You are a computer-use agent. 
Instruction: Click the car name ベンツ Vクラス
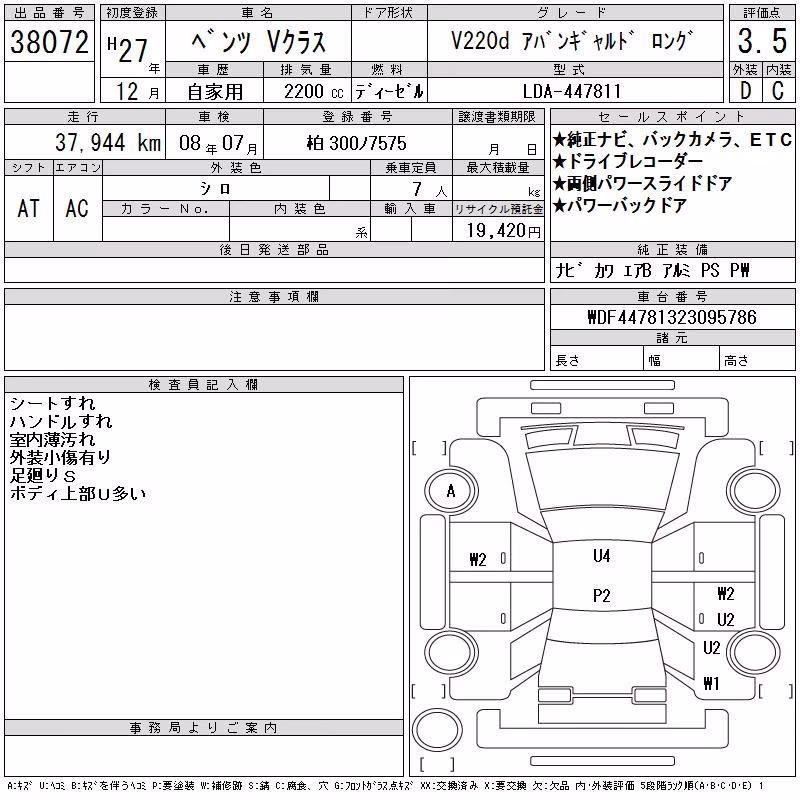[259, 42]
